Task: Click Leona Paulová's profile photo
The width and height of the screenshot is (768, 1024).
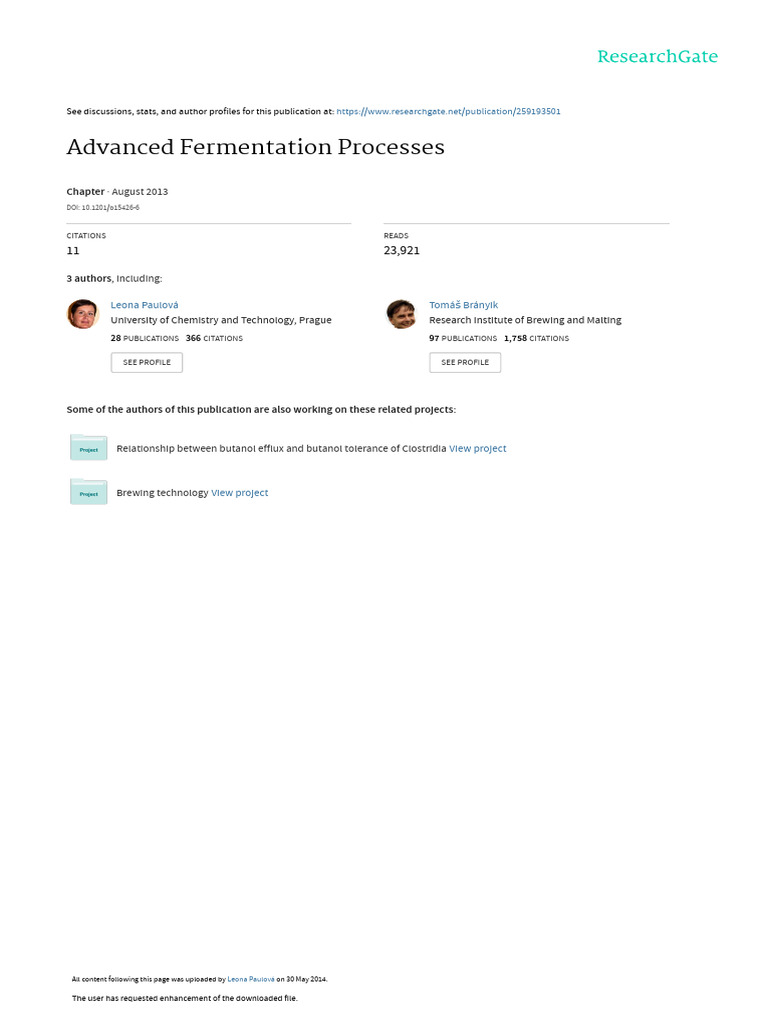Action: [x=83, y=314]
